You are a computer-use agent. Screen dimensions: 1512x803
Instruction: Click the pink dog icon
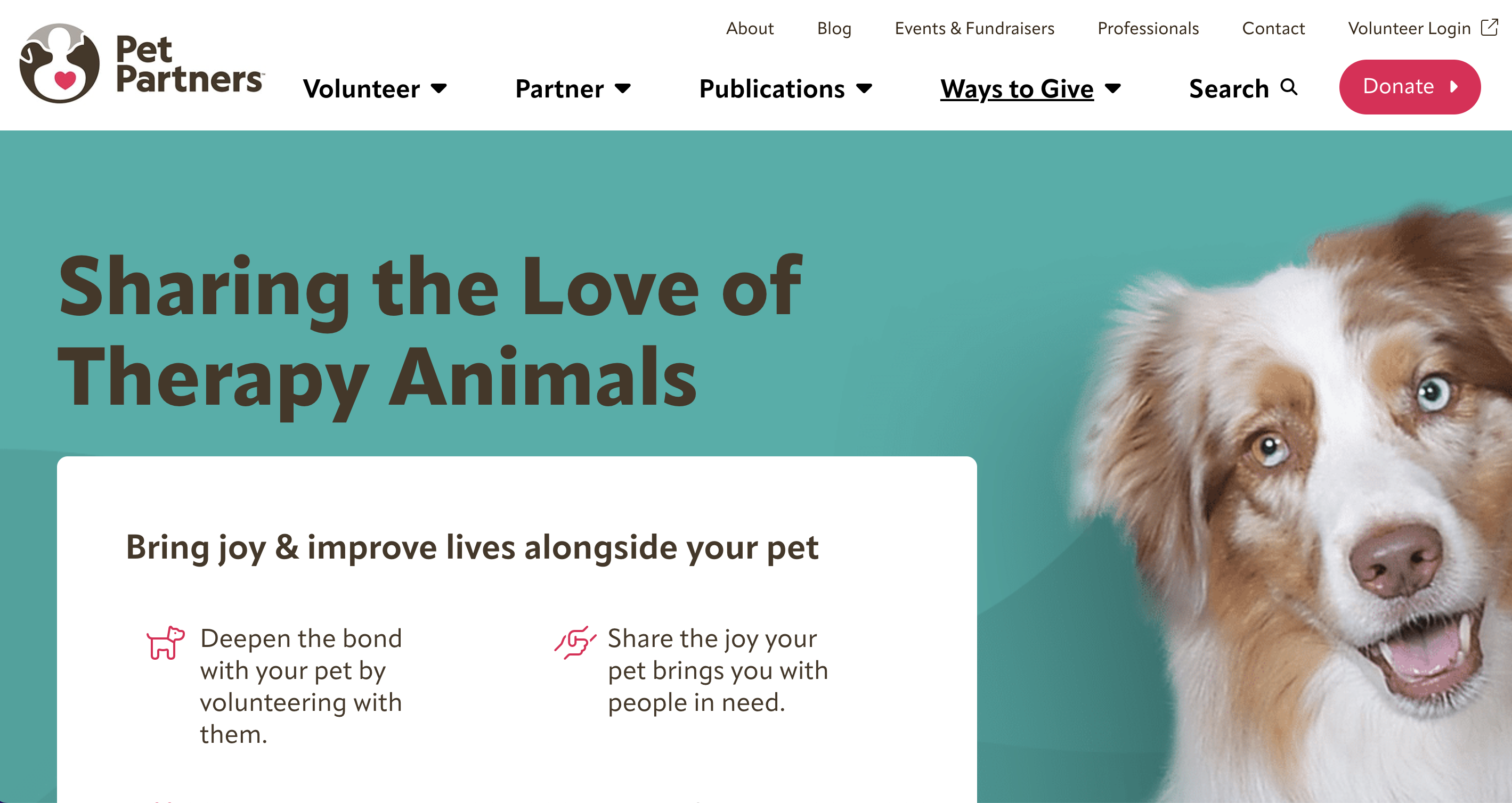pos(166,642)
